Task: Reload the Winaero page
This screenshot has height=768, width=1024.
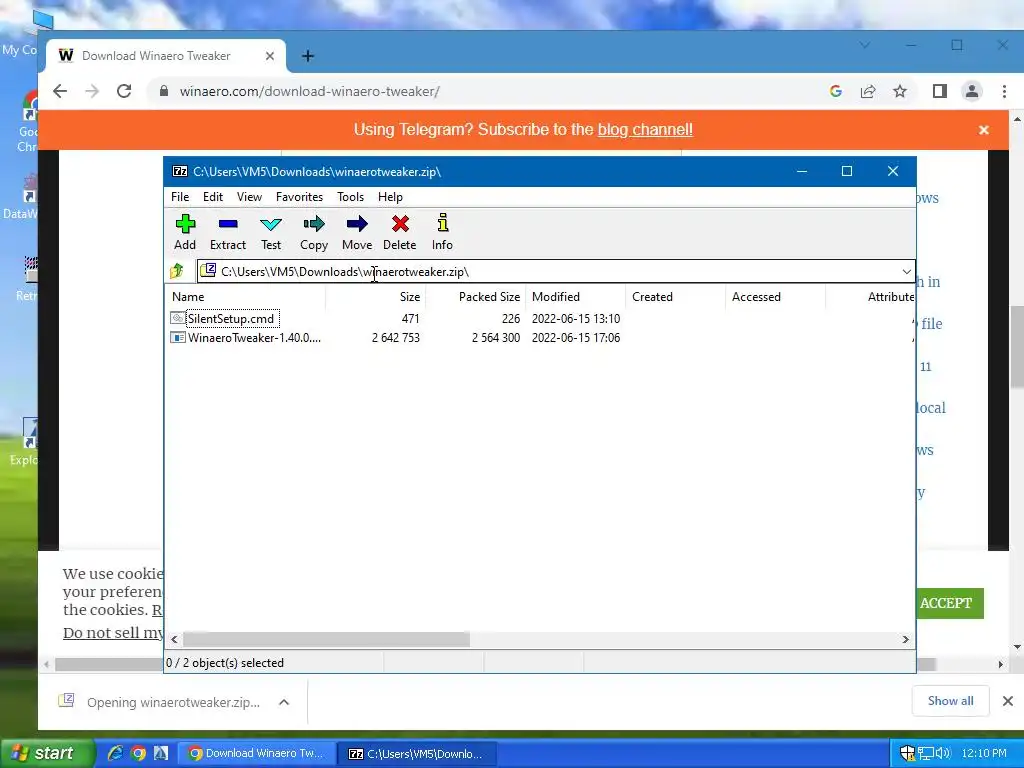Action: (124, 91)
